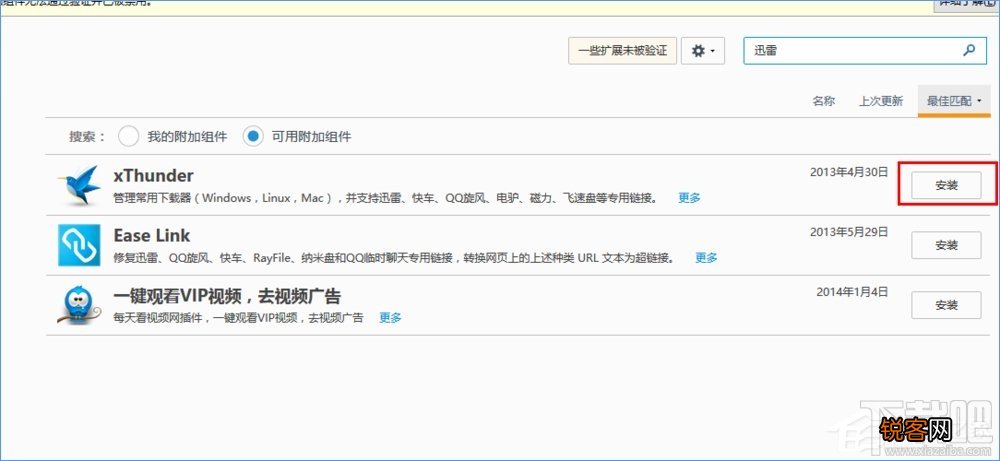Image resolution: width=1000 pixels, height=461 pixels.
Task: Click the 一键观看VIP视频，去视频广告 title
Action: 227,296
